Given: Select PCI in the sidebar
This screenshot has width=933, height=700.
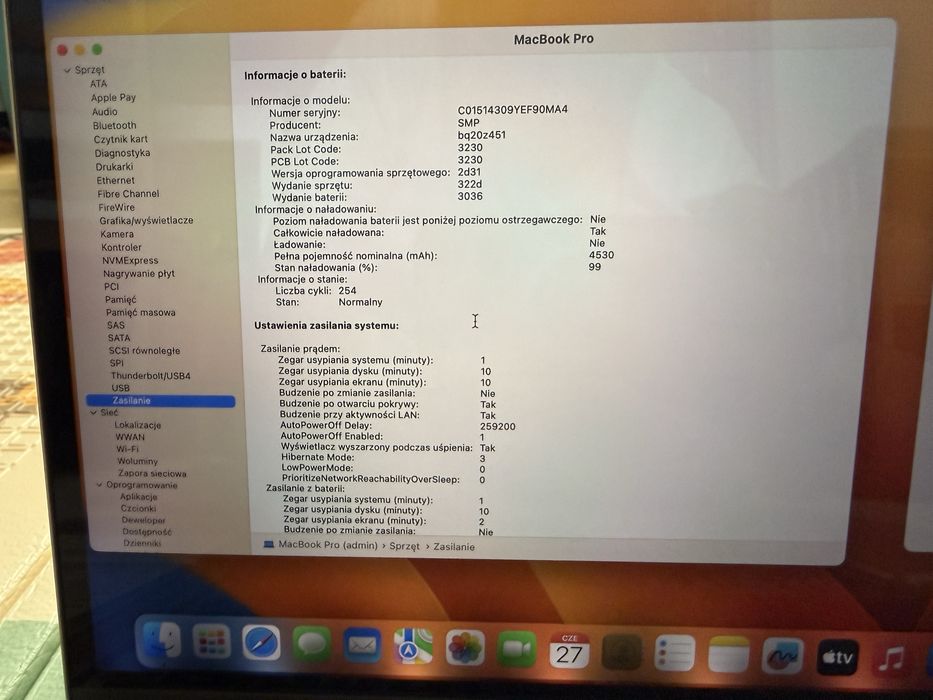Looking at the screenshot, I should tap(111, 286).
